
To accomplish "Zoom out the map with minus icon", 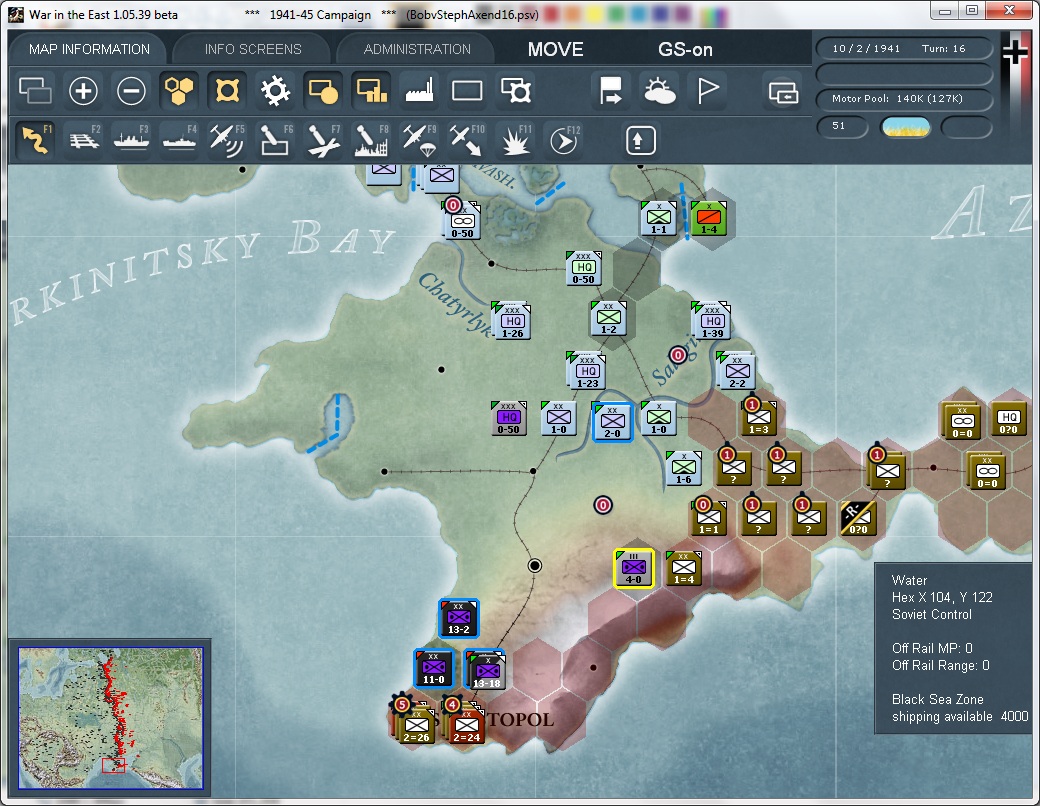I will pos(131,91).
